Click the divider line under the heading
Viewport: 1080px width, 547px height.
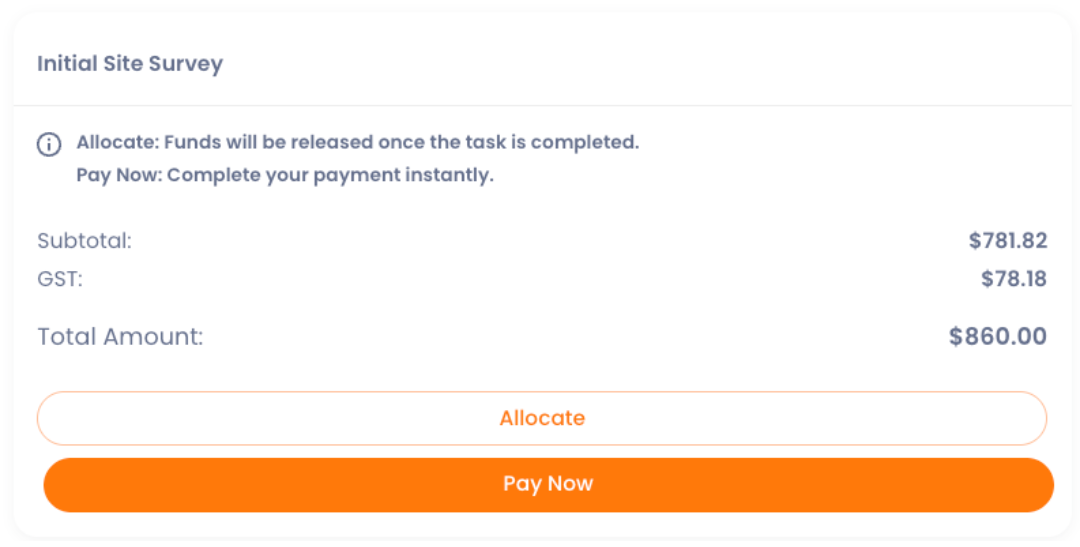(542, 105)
